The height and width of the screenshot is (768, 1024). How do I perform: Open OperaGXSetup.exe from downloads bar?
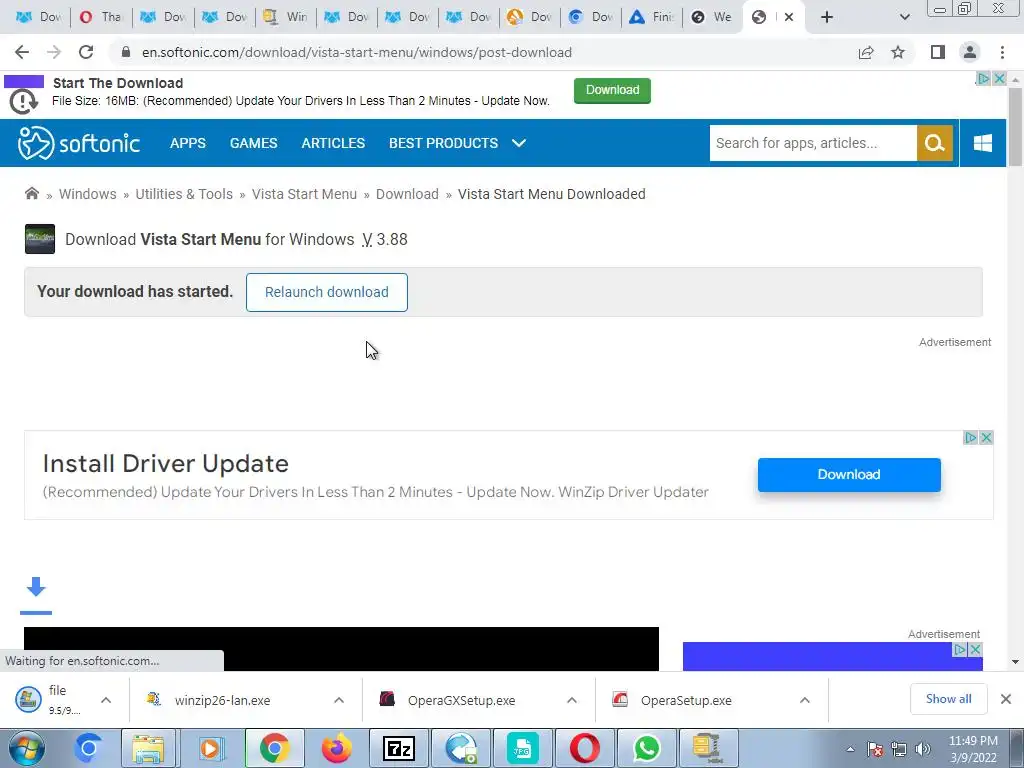click(461, 700)
